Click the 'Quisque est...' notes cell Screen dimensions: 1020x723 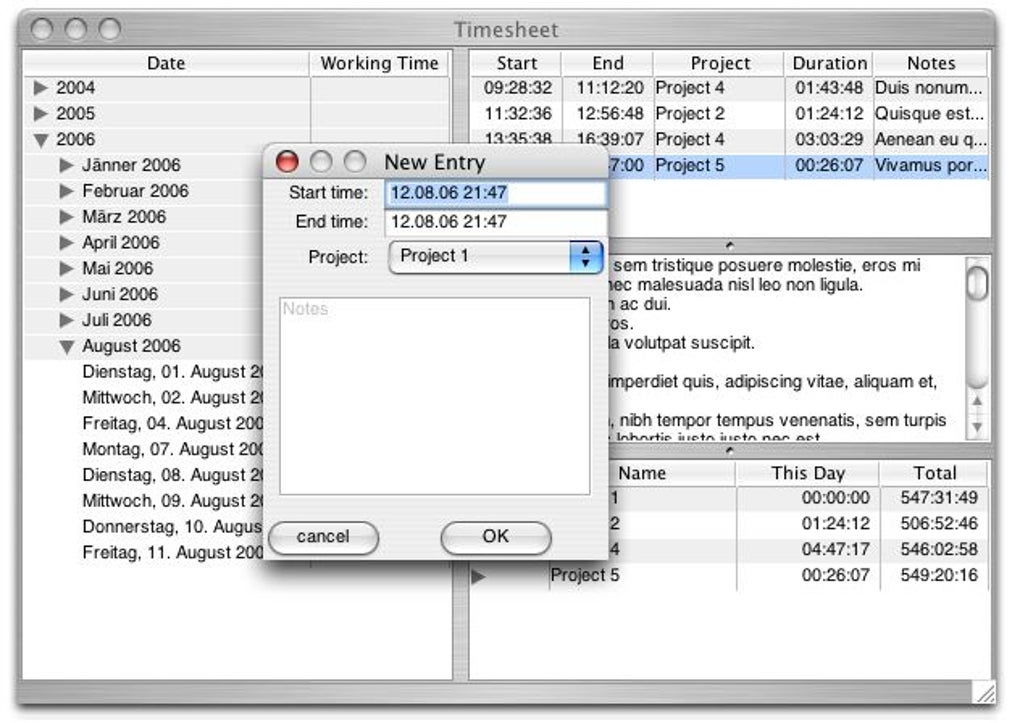[x=929, y=114]
